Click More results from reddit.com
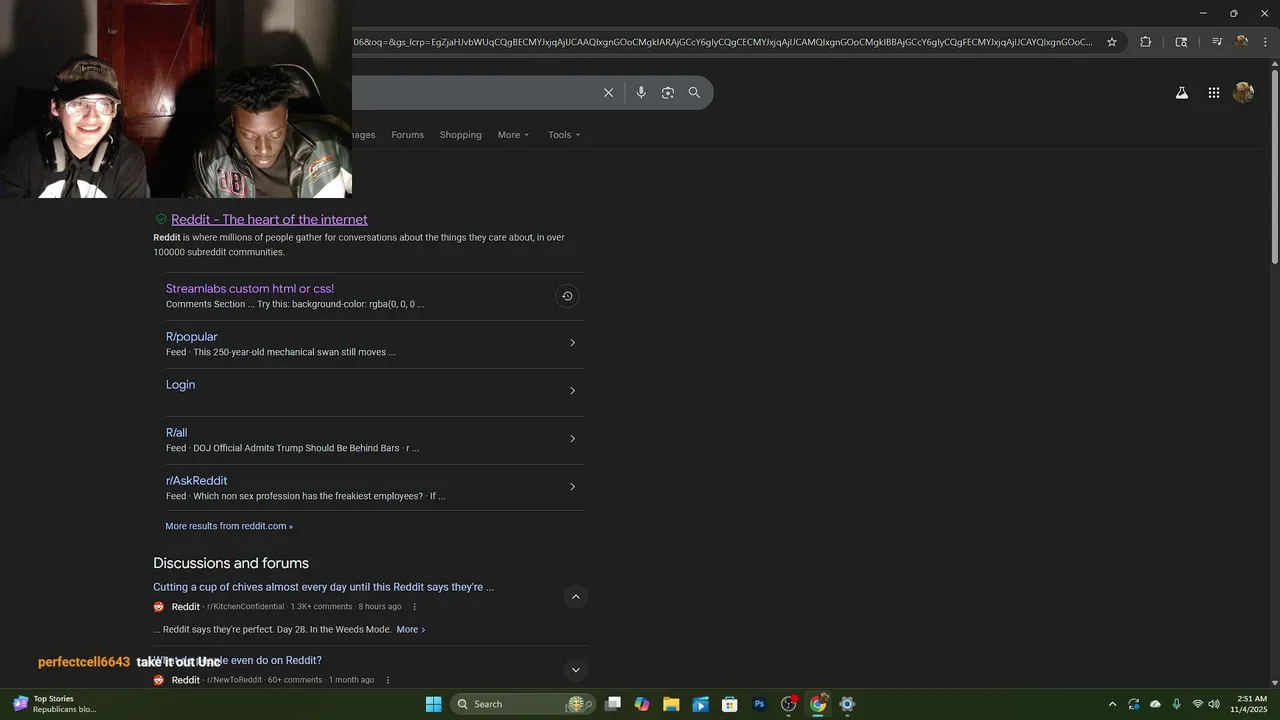 (229, 526)
